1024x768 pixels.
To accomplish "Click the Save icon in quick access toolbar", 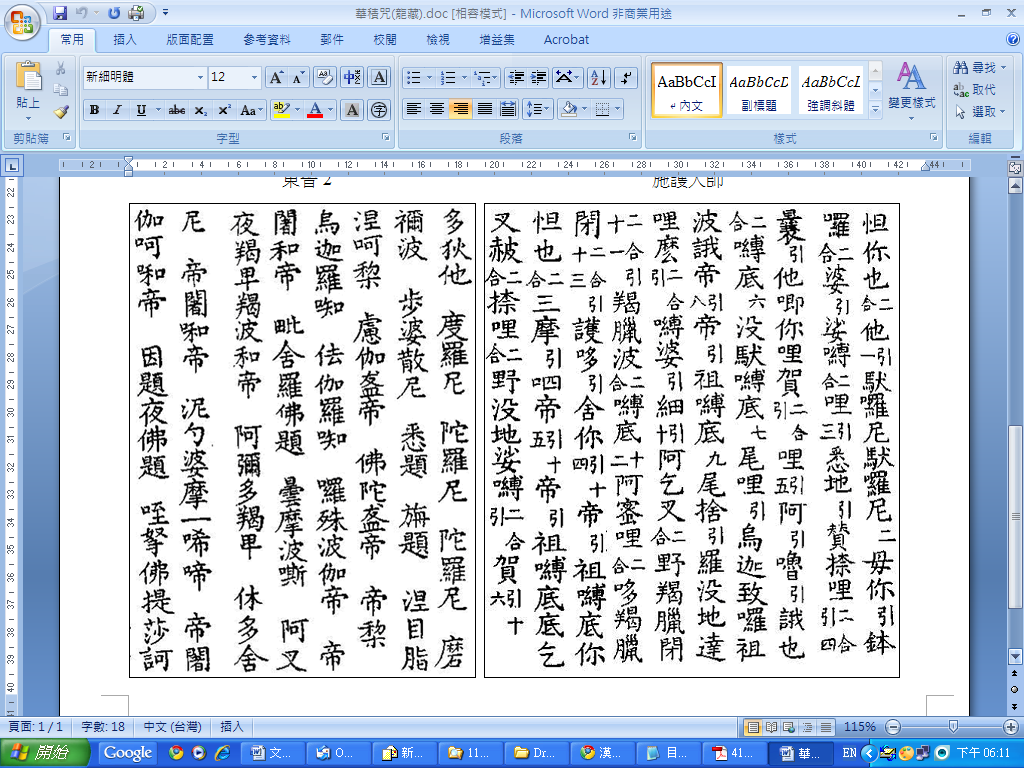I will (61, 13).
